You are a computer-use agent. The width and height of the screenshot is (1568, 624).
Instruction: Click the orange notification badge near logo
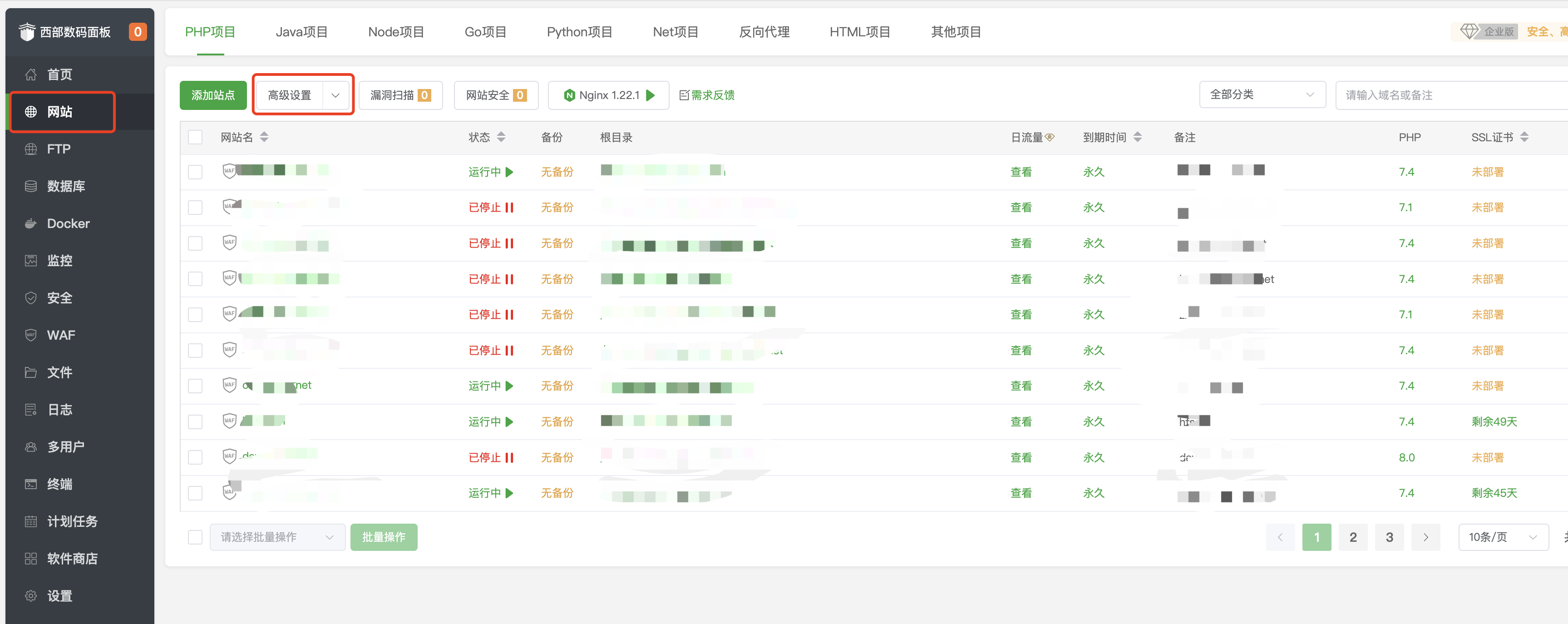[x=138, y=32]
